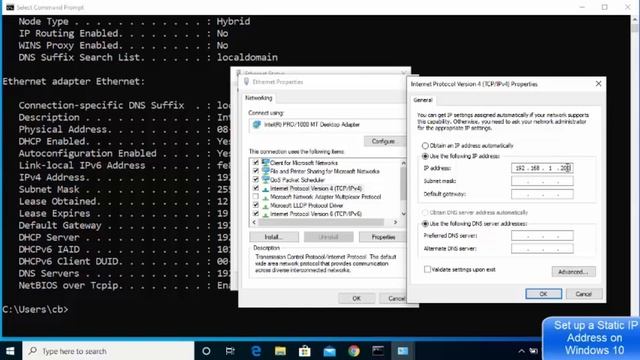Toggle Internet Protocol Version 6 checkbox
This screenshot has height=360, width=640.
(x=256, y=214)
